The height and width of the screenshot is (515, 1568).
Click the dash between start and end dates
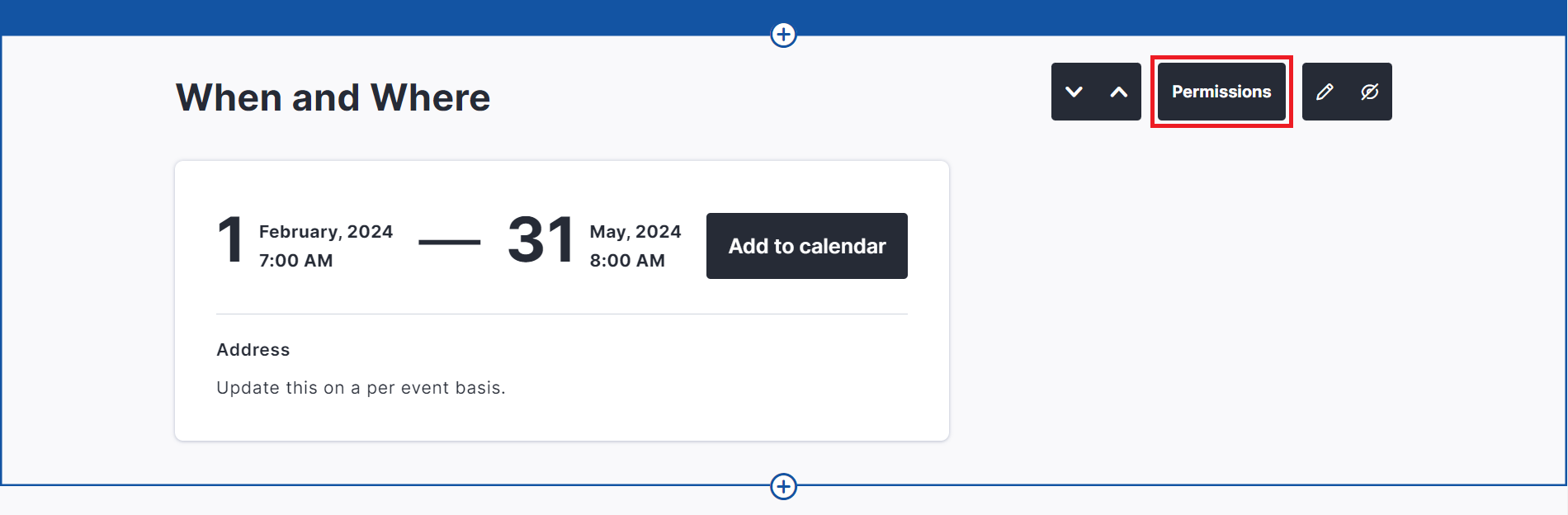click(450, 242)
